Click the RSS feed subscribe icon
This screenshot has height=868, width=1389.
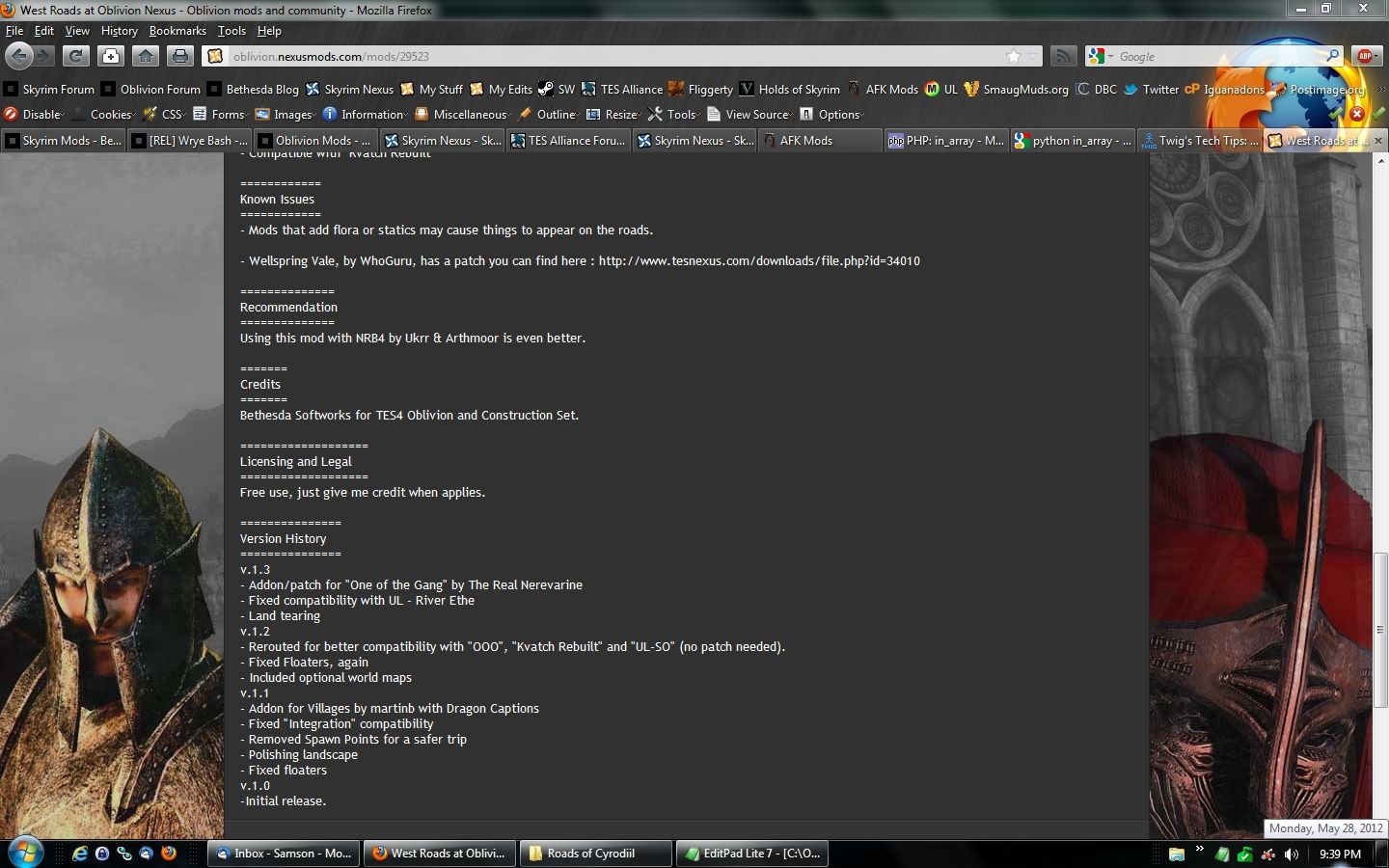pos(1062,56)
